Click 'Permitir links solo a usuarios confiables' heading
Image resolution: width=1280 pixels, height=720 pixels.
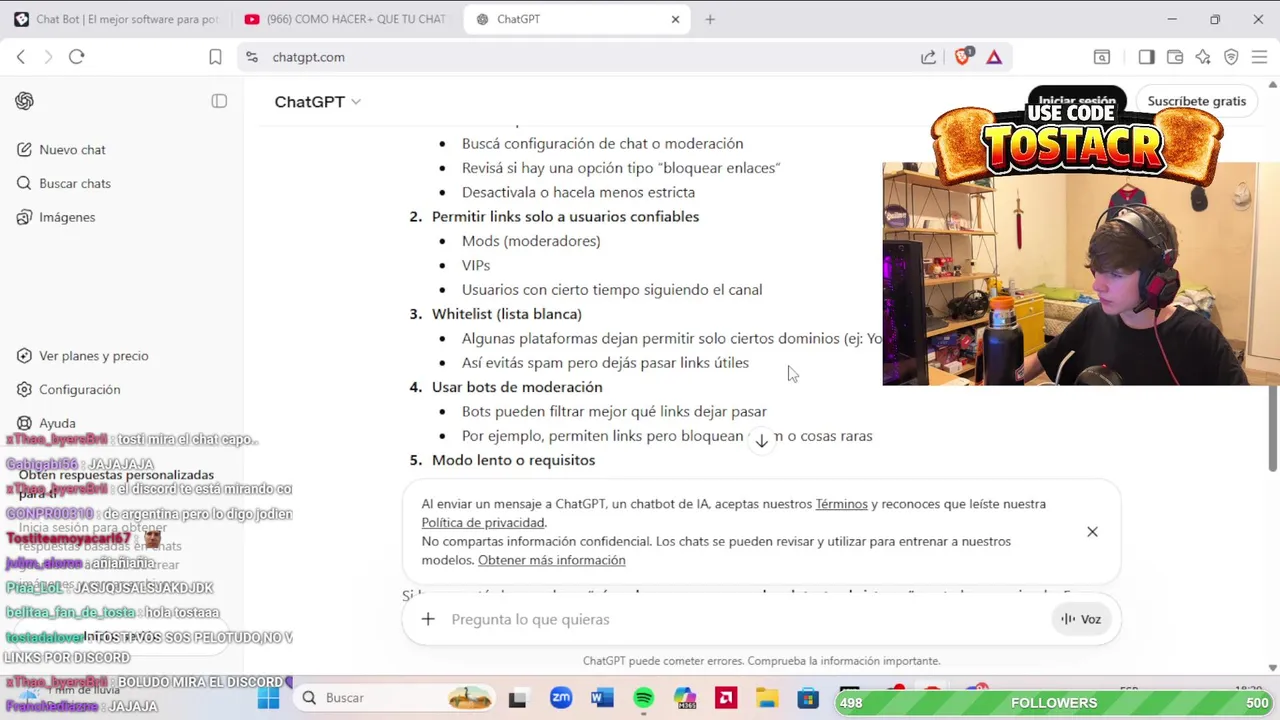[565, 217]
